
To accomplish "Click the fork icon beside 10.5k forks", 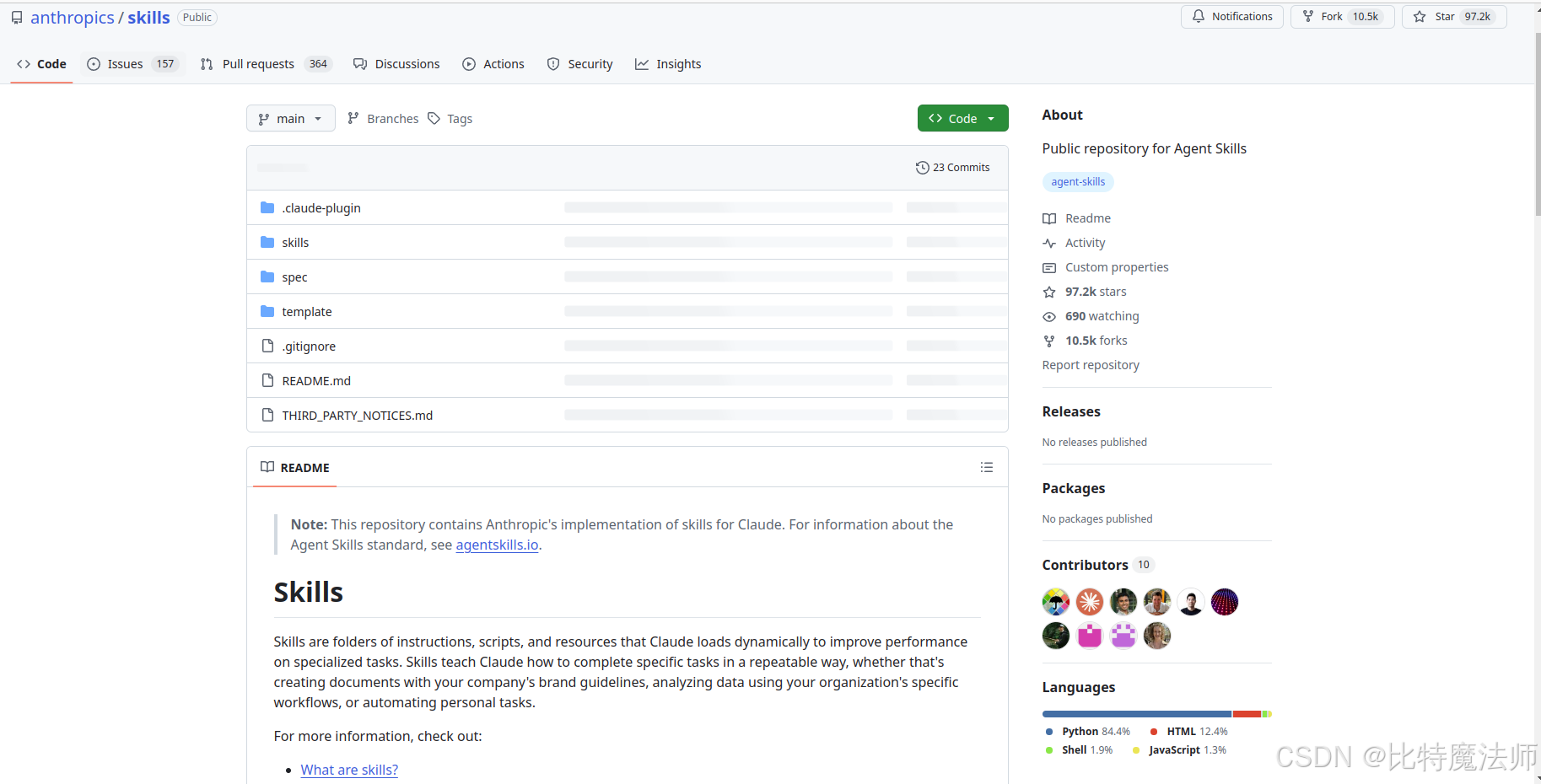I will tap(1049, 341).
